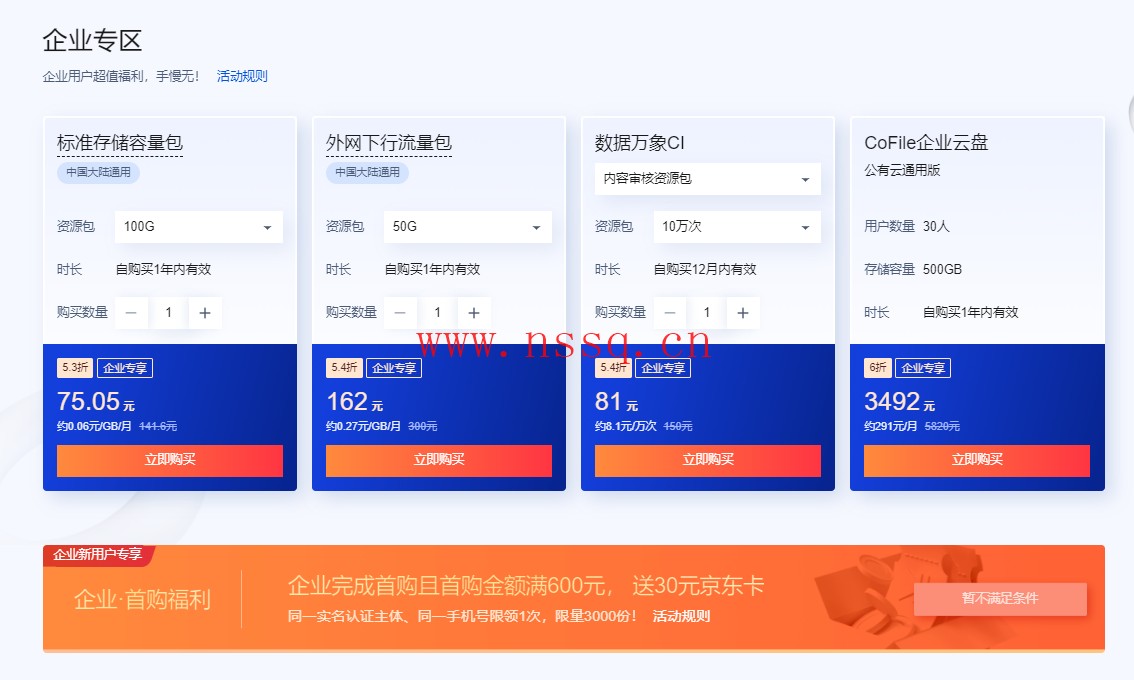The image size is (1134, 680).
Task: Open the 活动规则 link under 企业专区
Action: 242,76
